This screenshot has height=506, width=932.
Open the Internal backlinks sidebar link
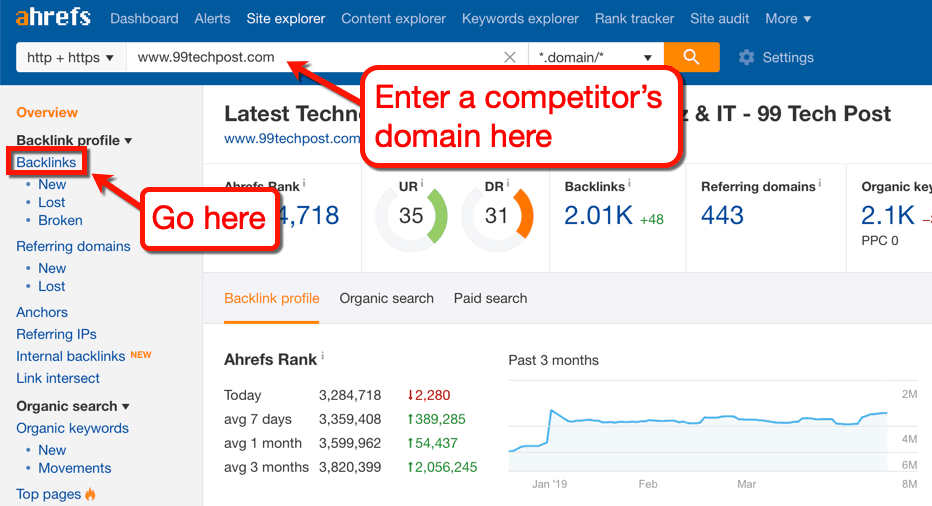pyautogui.click(x=71, y=356)
